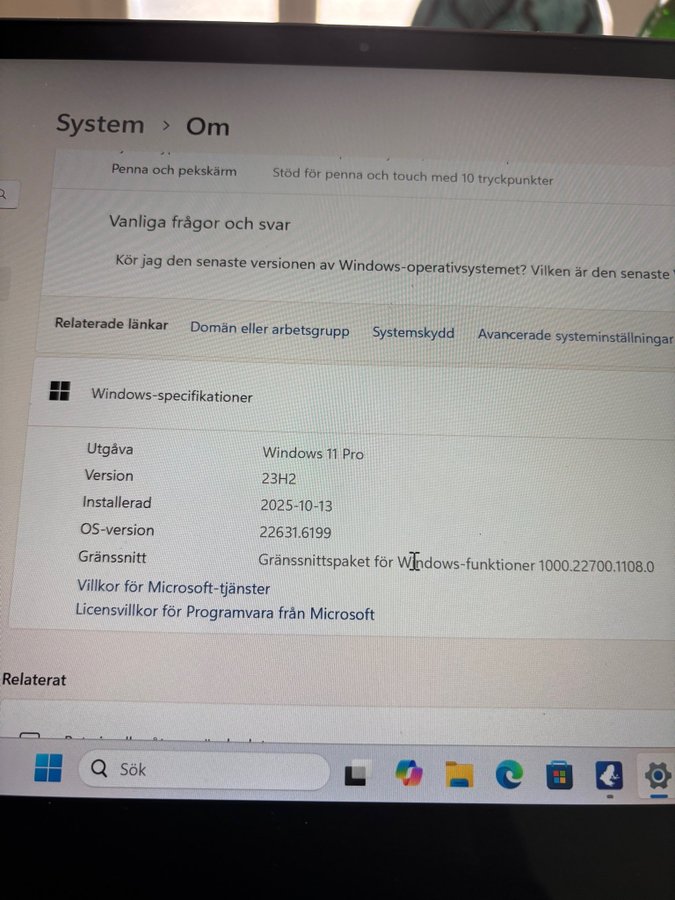675x900 pixels.
Task: Click the blue app icon beside Settings gear
Action: tap(609, 775)
